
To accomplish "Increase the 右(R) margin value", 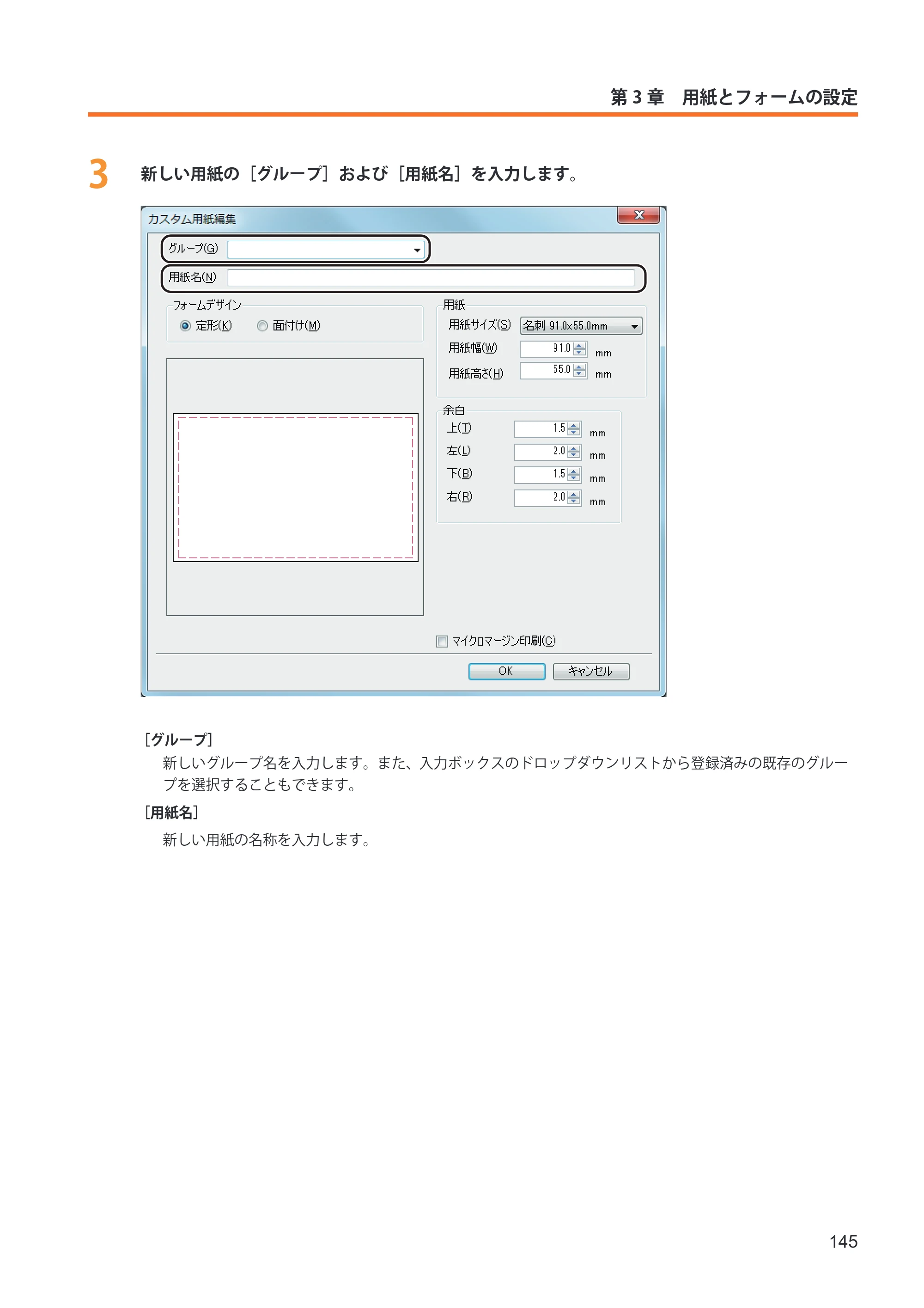I will (x=574, y=495).
